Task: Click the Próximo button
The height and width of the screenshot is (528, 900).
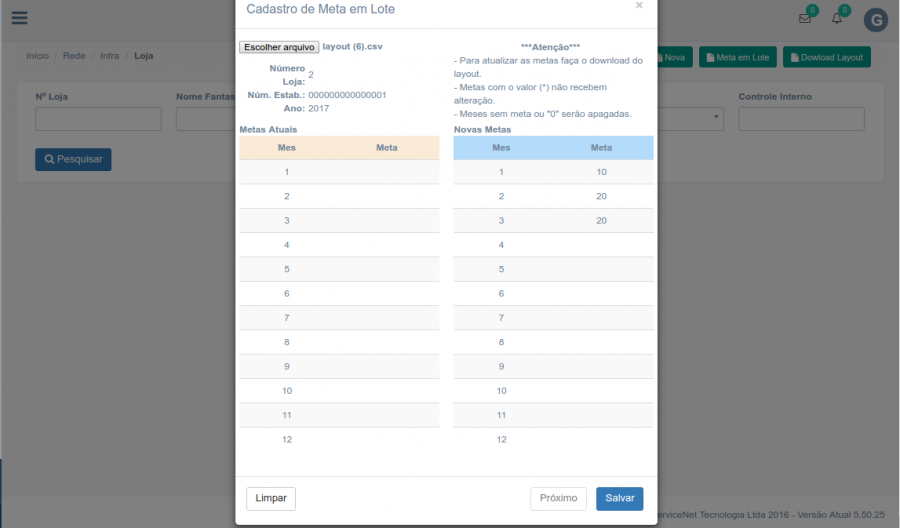Action: [558, 498]
